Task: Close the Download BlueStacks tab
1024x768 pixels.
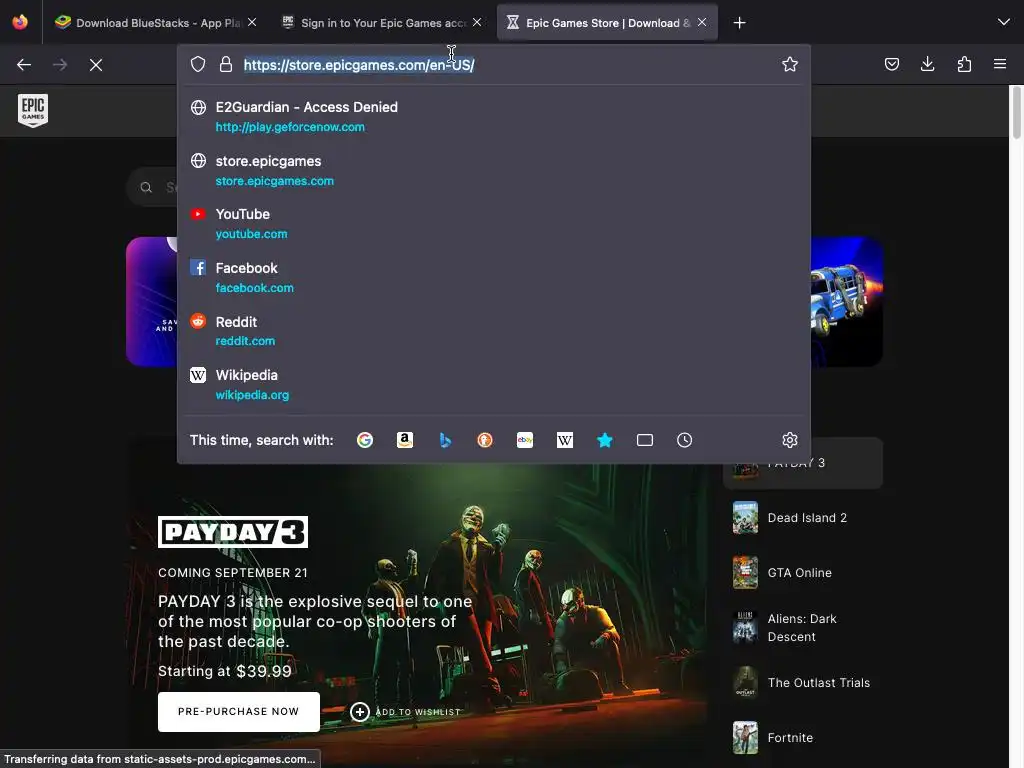Action: click(252, 22)
